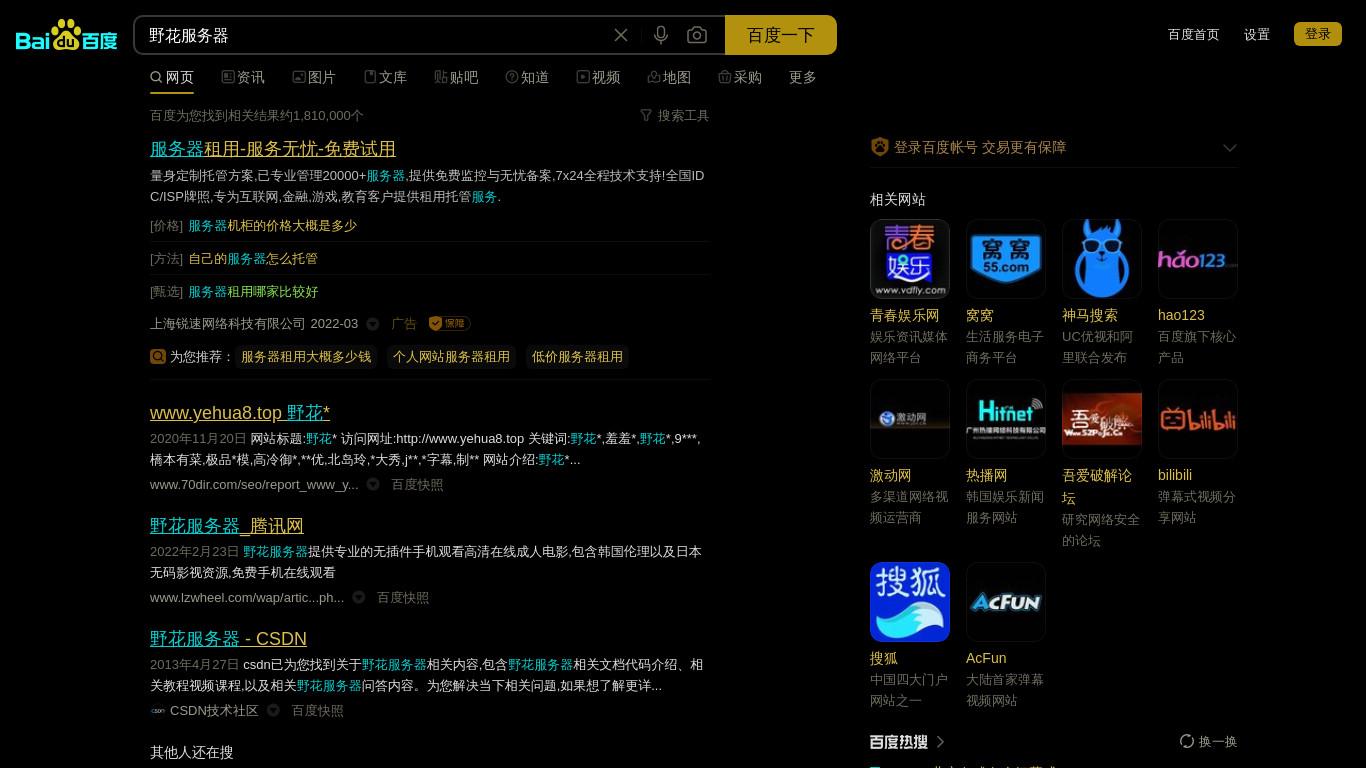This screenshot has width=1366, height=768.
Task: Open the 吾爱破解论坛 site icon
Action: point(1102,419)
